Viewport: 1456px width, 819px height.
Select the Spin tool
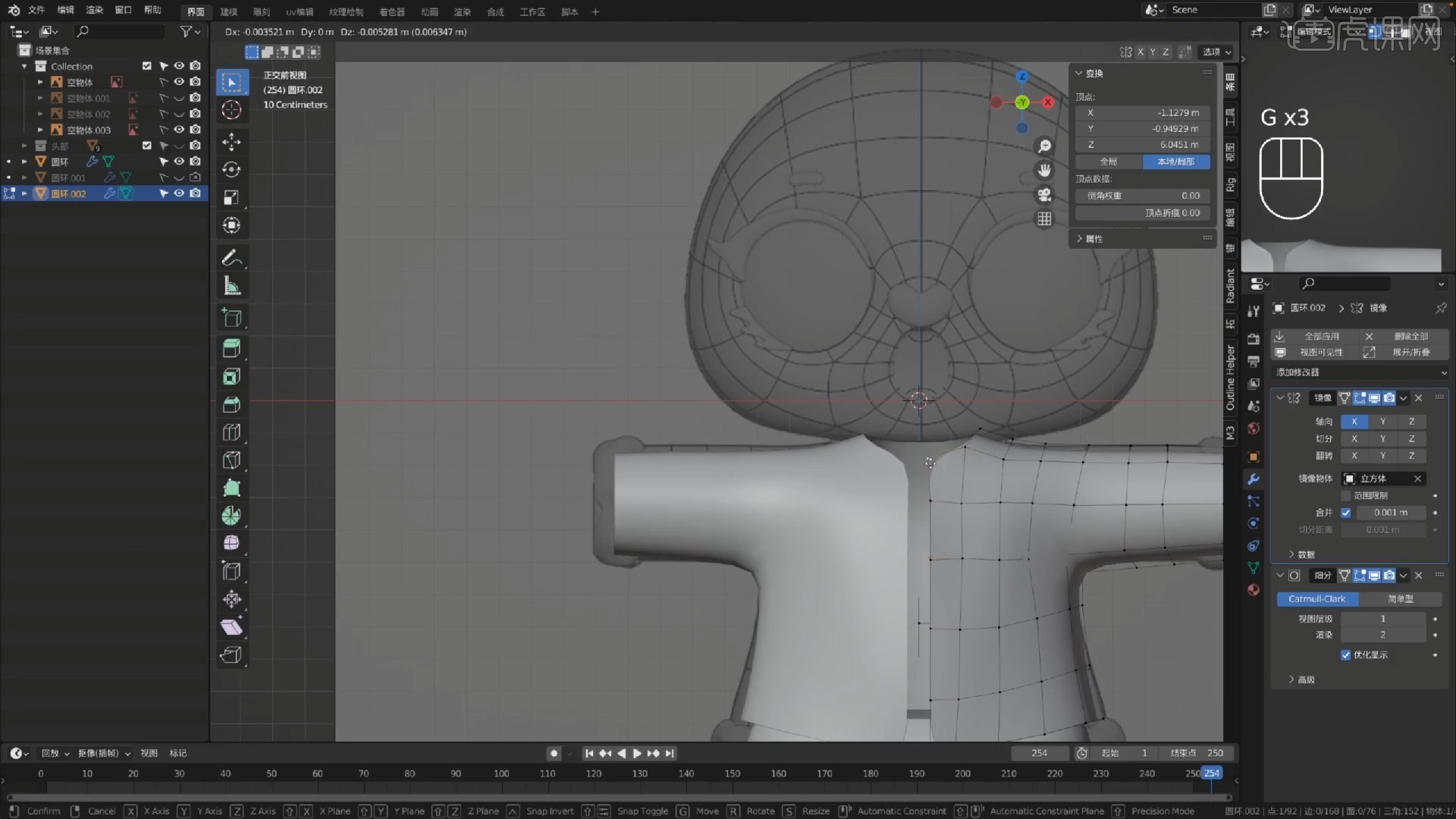(x=232, y=516)
